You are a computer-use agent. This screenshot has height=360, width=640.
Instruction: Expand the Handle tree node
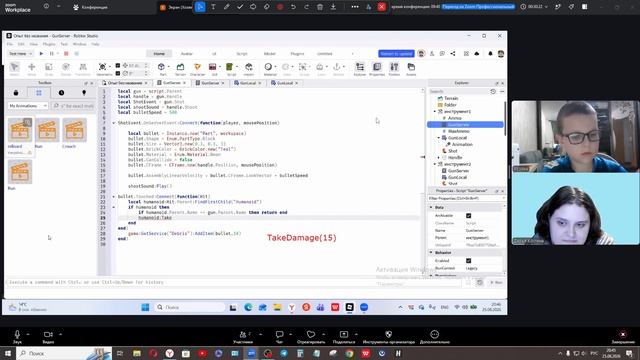pyautogui.click(x=439, y=158)
